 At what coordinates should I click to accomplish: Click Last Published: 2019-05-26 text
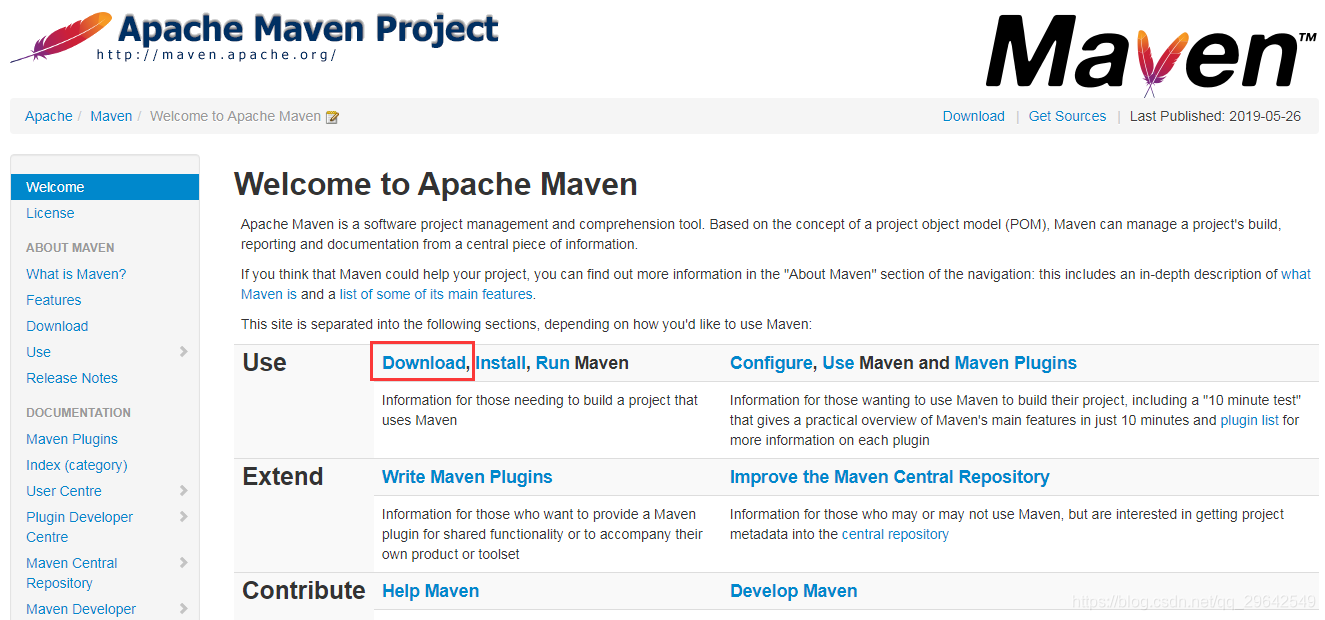point(1215,116)
